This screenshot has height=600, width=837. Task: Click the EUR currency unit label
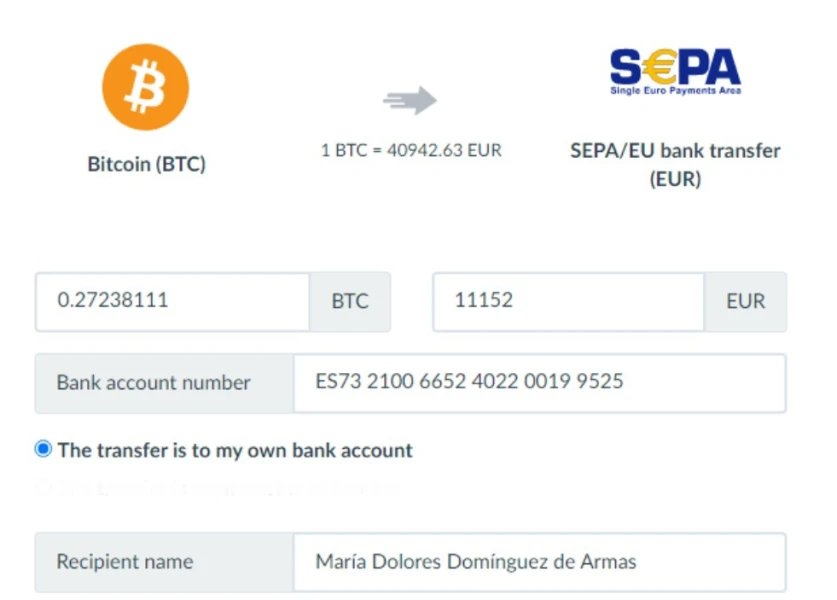tap(745, 301)
